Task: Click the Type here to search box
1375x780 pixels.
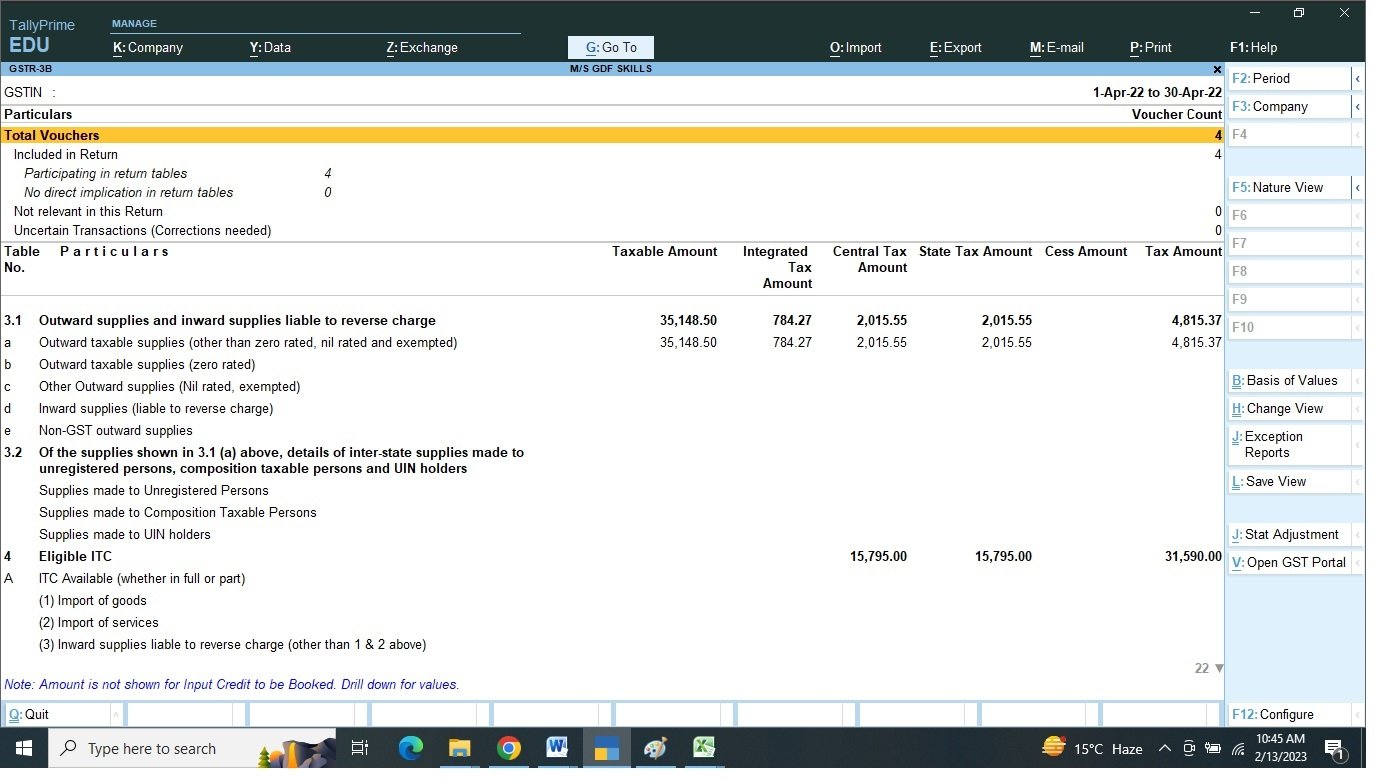Action: pyautogui.click(x=150, y=748)
